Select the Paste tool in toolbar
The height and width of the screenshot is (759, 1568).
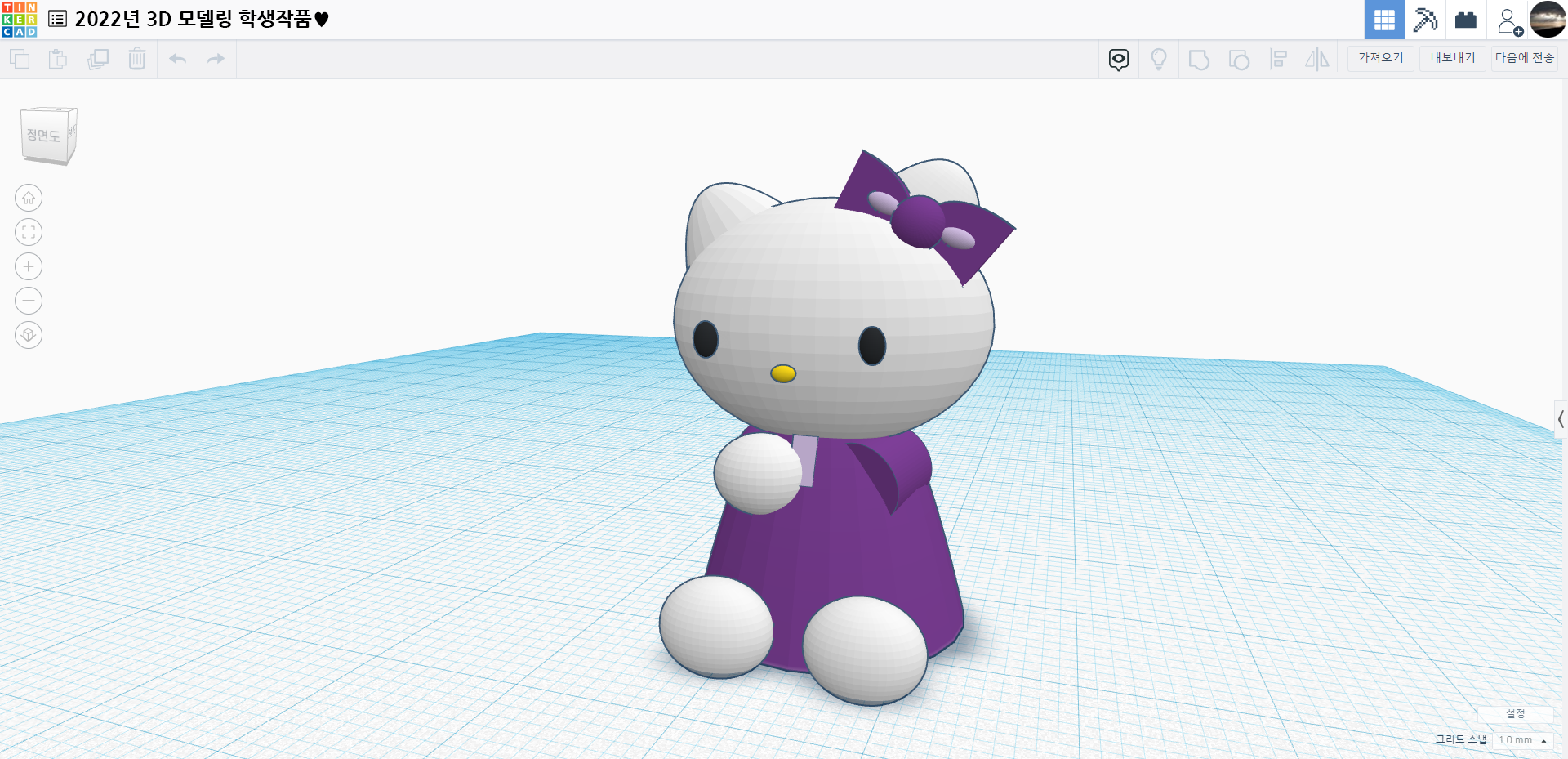click(58, 59)
